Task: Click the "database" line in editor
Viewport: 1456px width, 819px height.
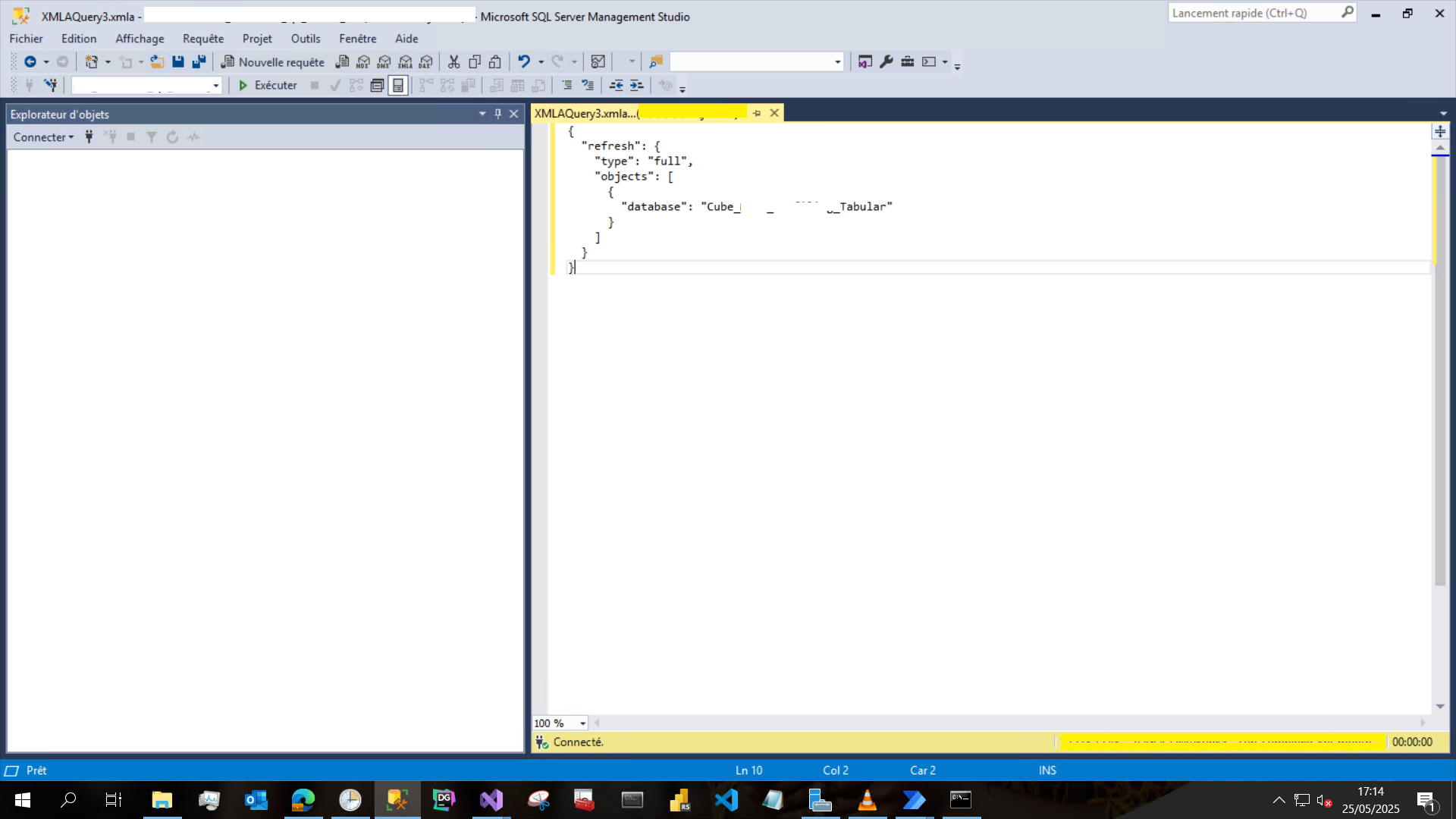Action: [757, 207]
